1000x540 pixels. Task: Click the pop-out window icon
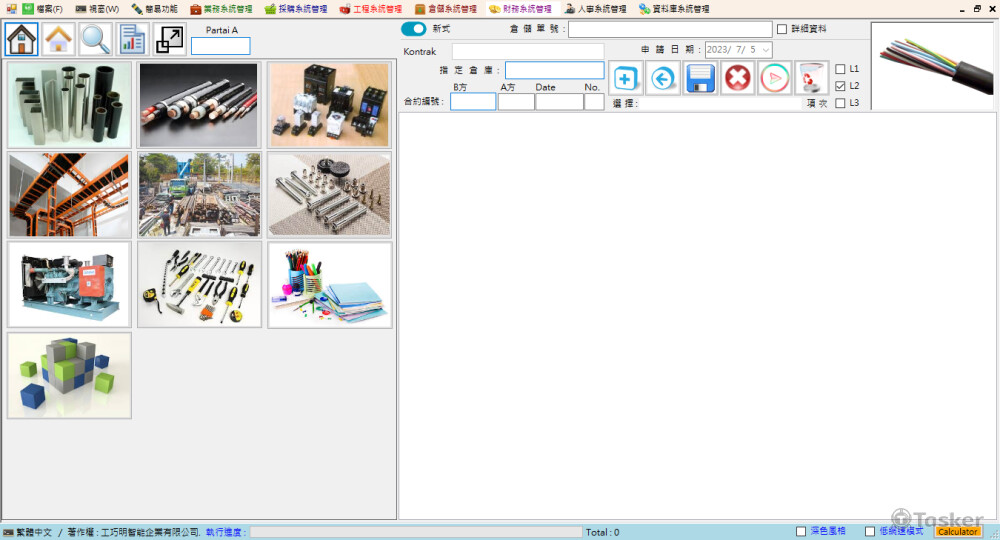coord(170,39)
